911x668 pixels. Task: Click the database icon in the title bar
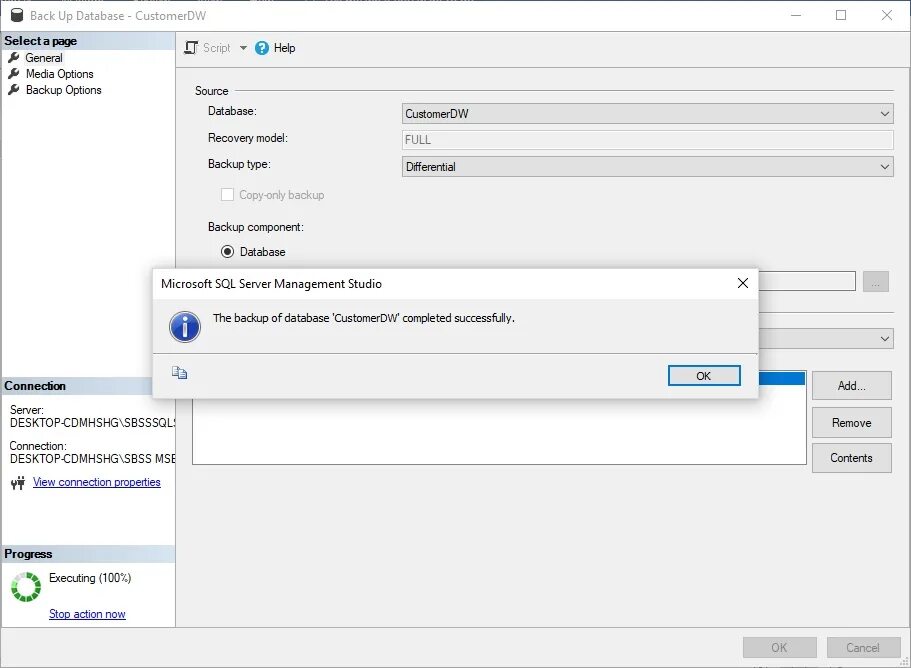tap(17, 15)
